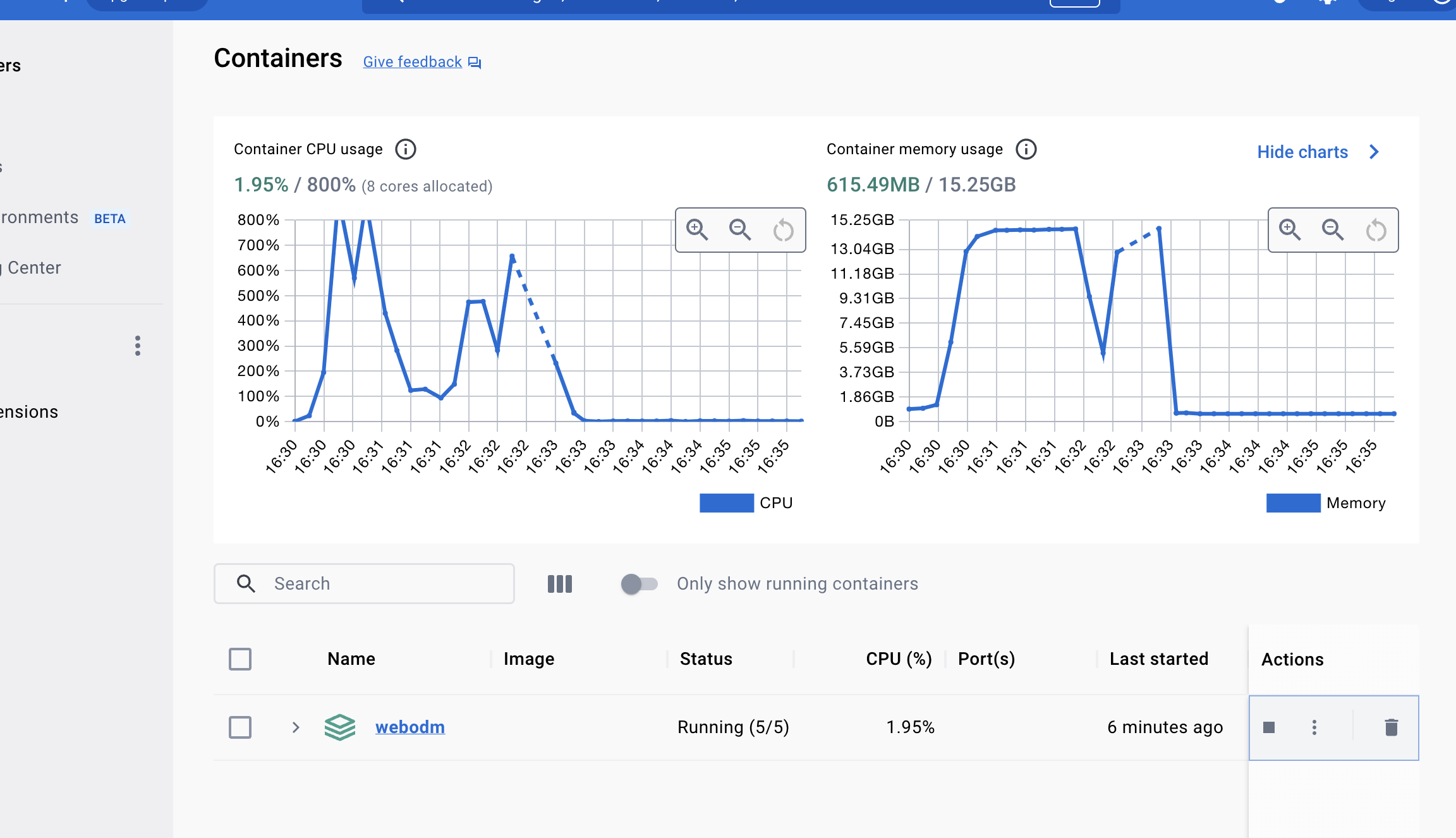
Task: Reset zoom on the CPU chart
Action: click(x=783, y=230)
